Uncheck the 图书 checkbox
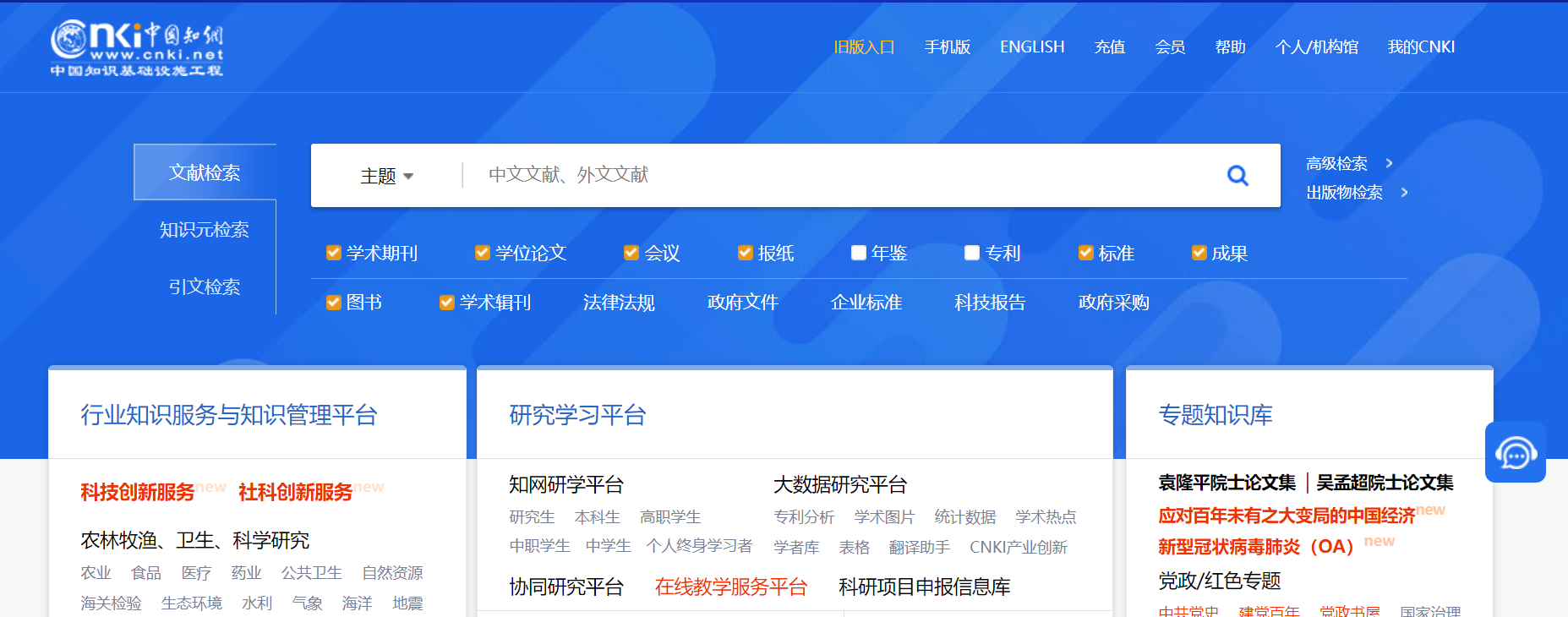This screenshot has width=1568, height=617. [334, 303]
